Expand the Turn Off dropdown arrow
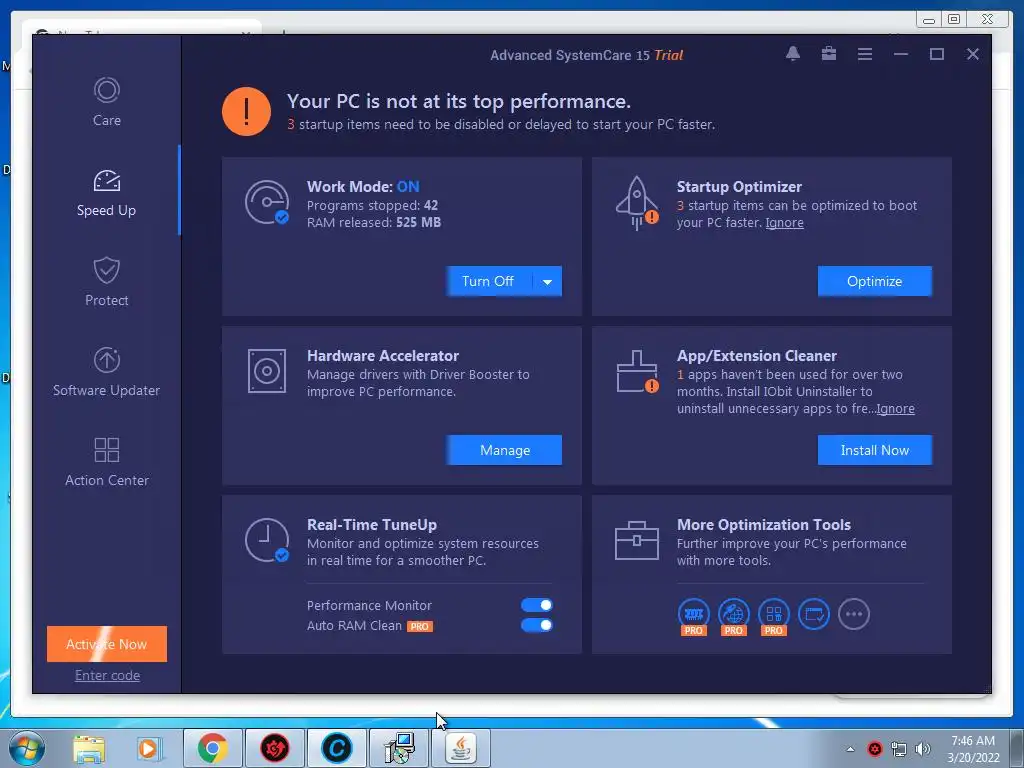Image resolution: width=1024 pixels, height=768 pixels. click(547, 281)
